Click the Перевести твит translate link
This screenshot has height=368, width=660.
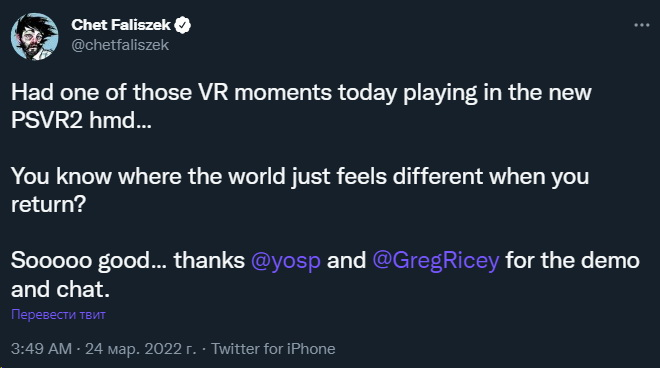click(x=58, y=315)
